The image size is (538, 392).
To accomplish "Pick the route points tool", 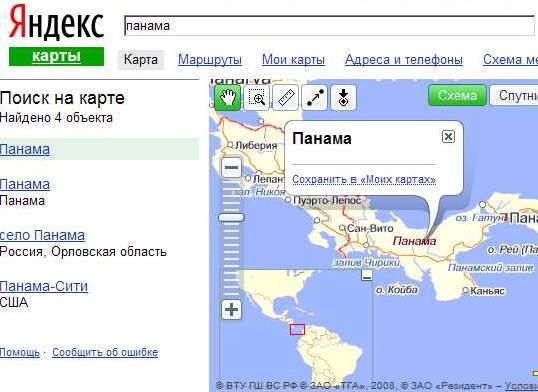I will [315, 98].
